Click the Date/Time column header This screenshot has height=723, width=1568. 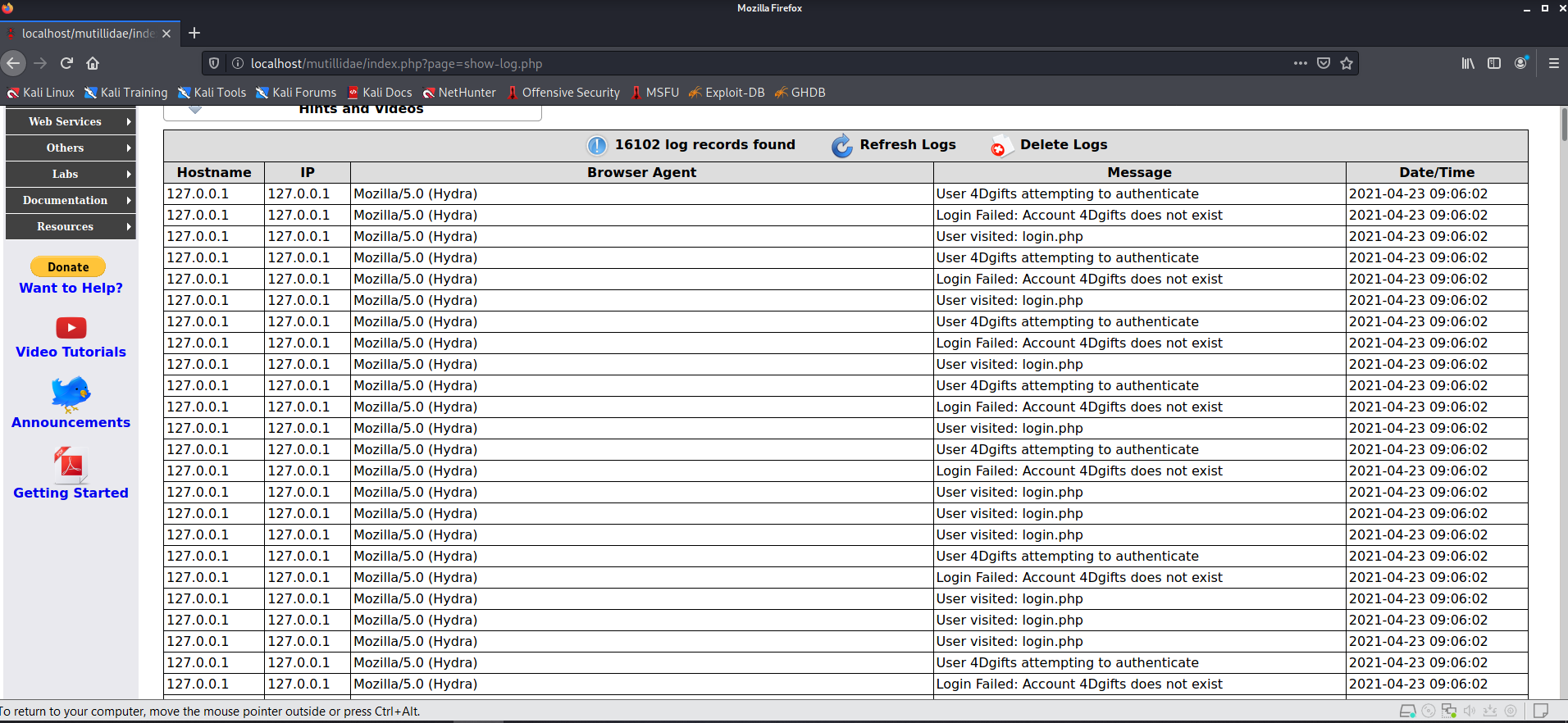(x=1437, y=172)
